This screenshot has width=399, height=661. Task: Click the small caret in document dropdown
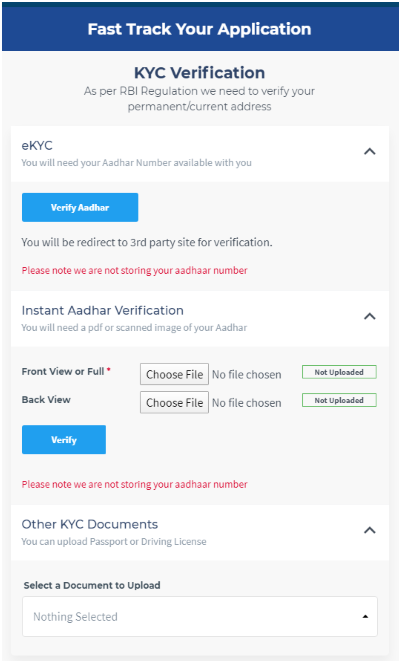365,617
